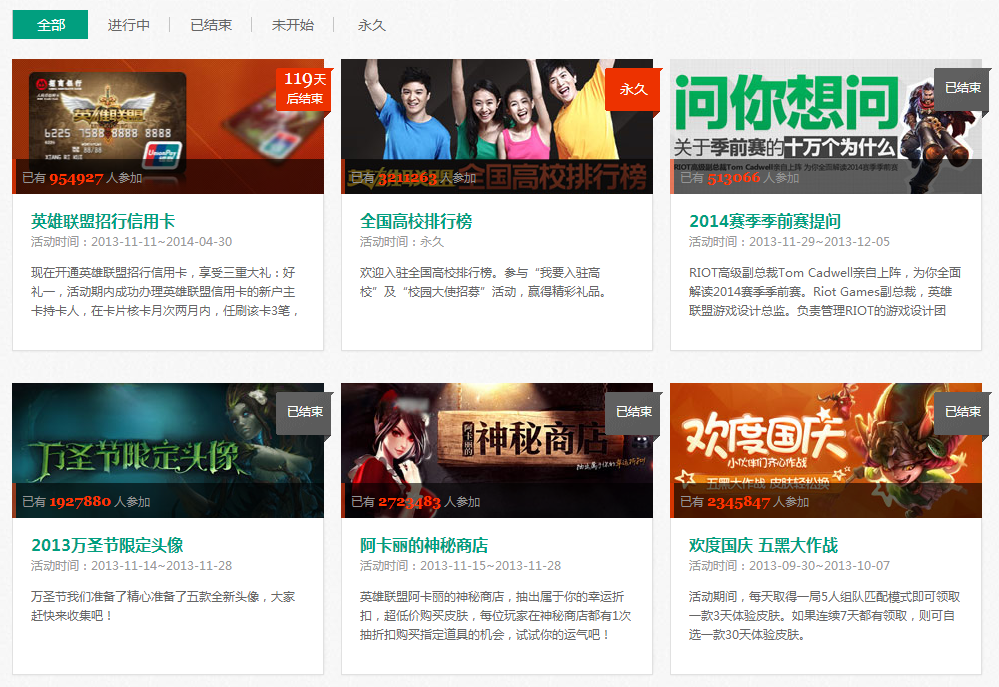Click description starting 欢迎入驻全国高校排行榜
Screen dimensions: 999x687
484,282
